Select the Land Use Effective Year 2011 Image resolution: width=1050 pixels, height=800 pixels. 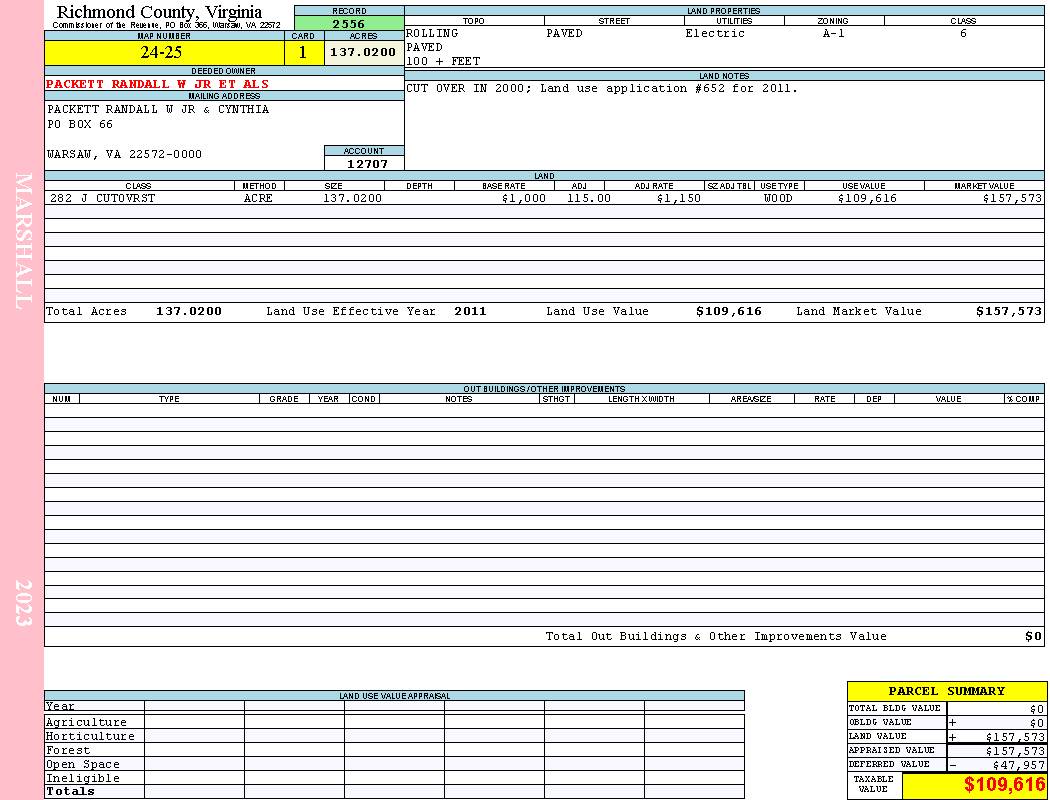click(x=470, y=311)
